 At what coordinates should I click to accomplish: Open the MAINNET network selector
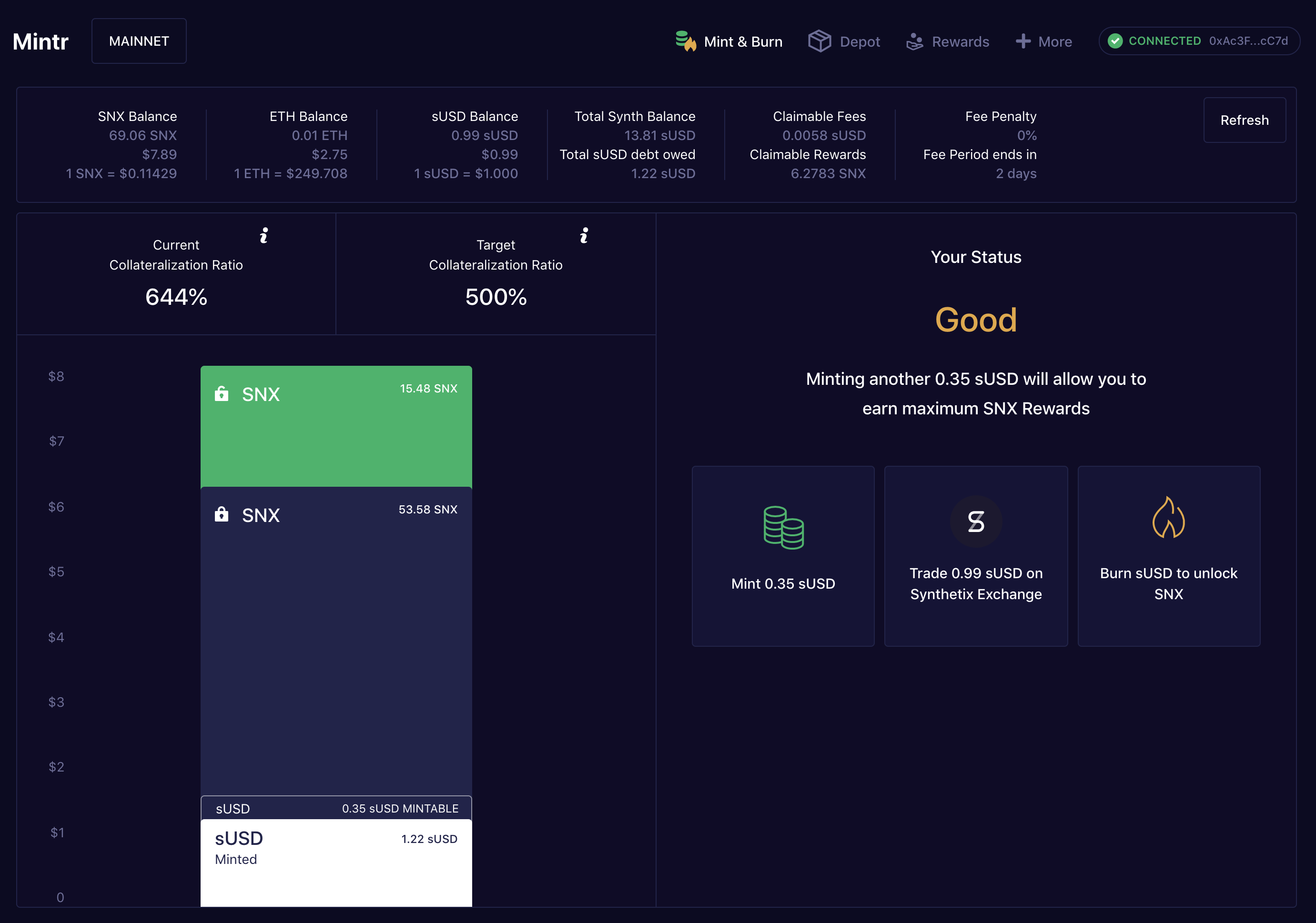coord(139,41)
